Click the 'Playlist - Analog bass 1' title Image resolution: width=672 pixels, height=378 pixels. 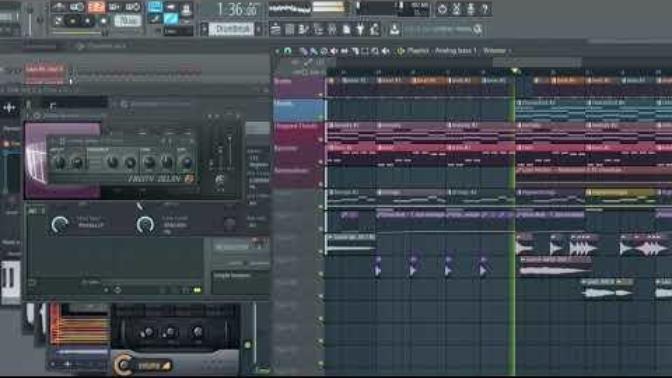441,51
